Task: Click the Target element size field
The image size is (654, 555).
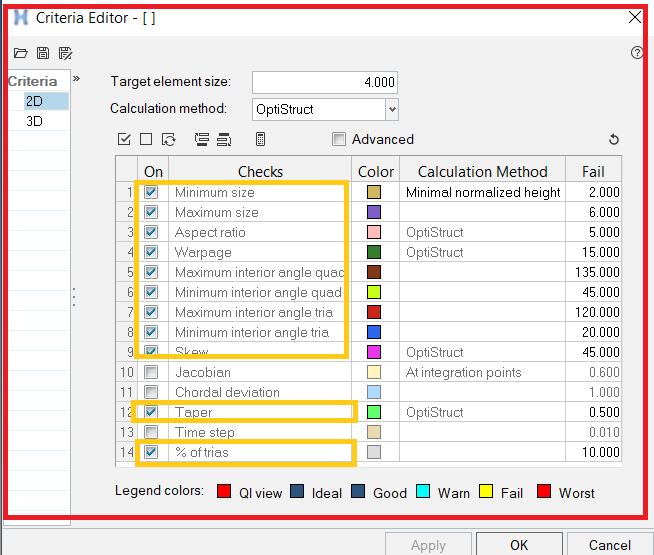Action: [x=325, y=82]
